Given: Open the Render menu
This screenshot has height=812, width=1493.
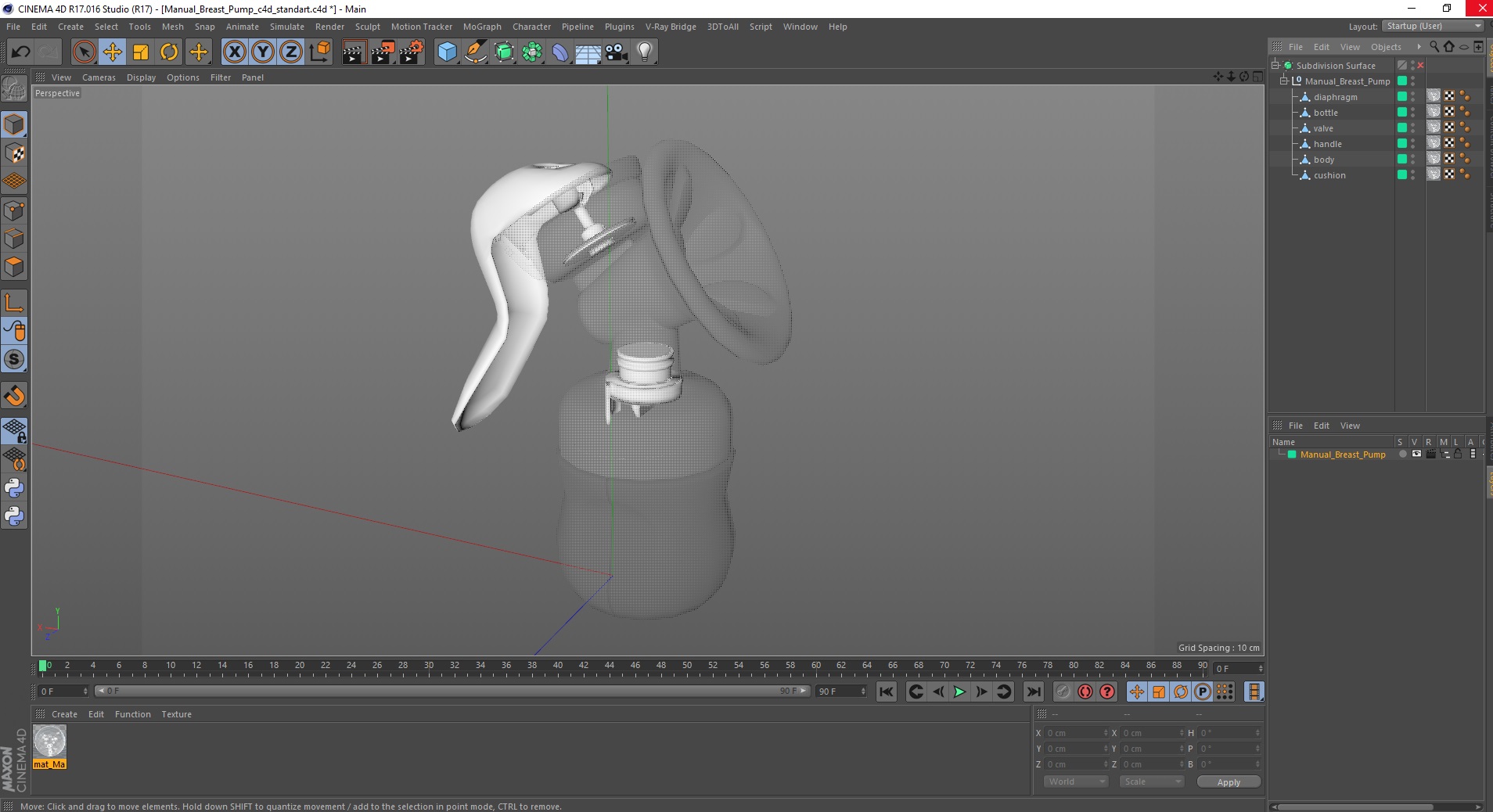Looking at the screenshot, I should point(329,27).
